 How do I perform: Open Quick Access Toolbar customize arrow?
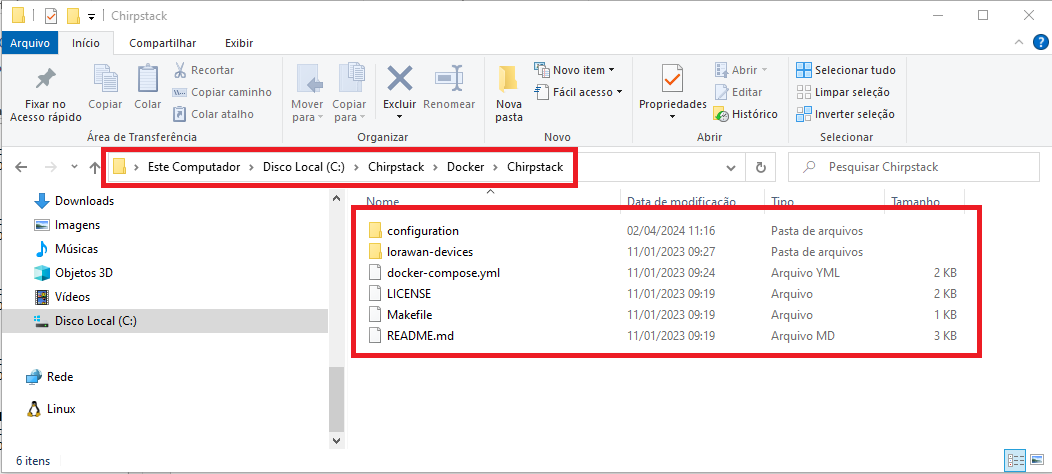(x=91, y=16)
